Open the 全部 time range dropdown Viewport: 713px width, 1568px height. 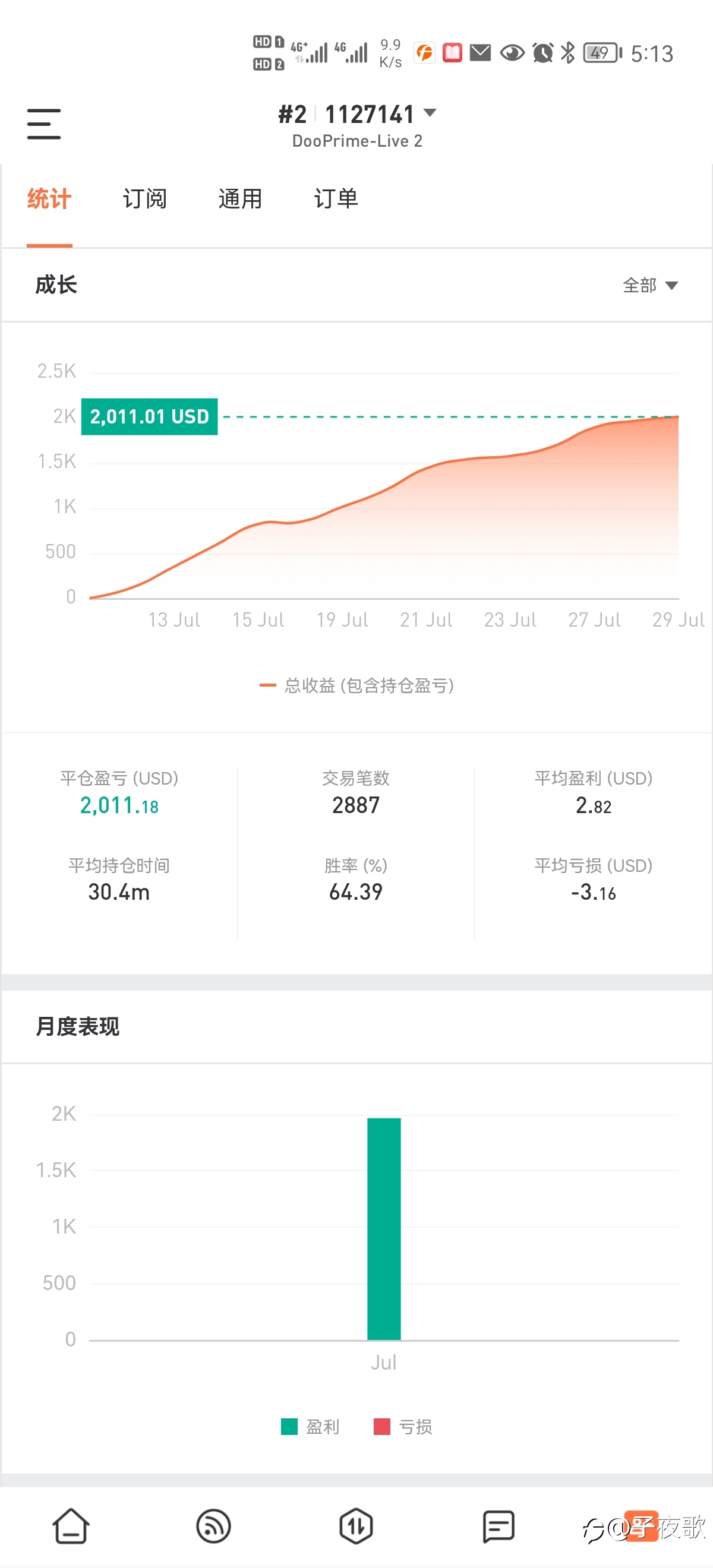649,285
